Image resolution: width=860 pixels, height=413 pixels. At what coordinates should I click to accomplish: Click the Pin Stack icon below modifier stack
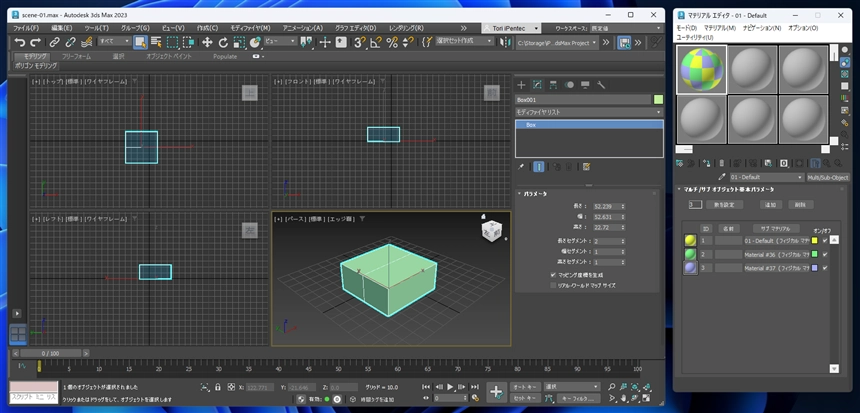(521, 167)
